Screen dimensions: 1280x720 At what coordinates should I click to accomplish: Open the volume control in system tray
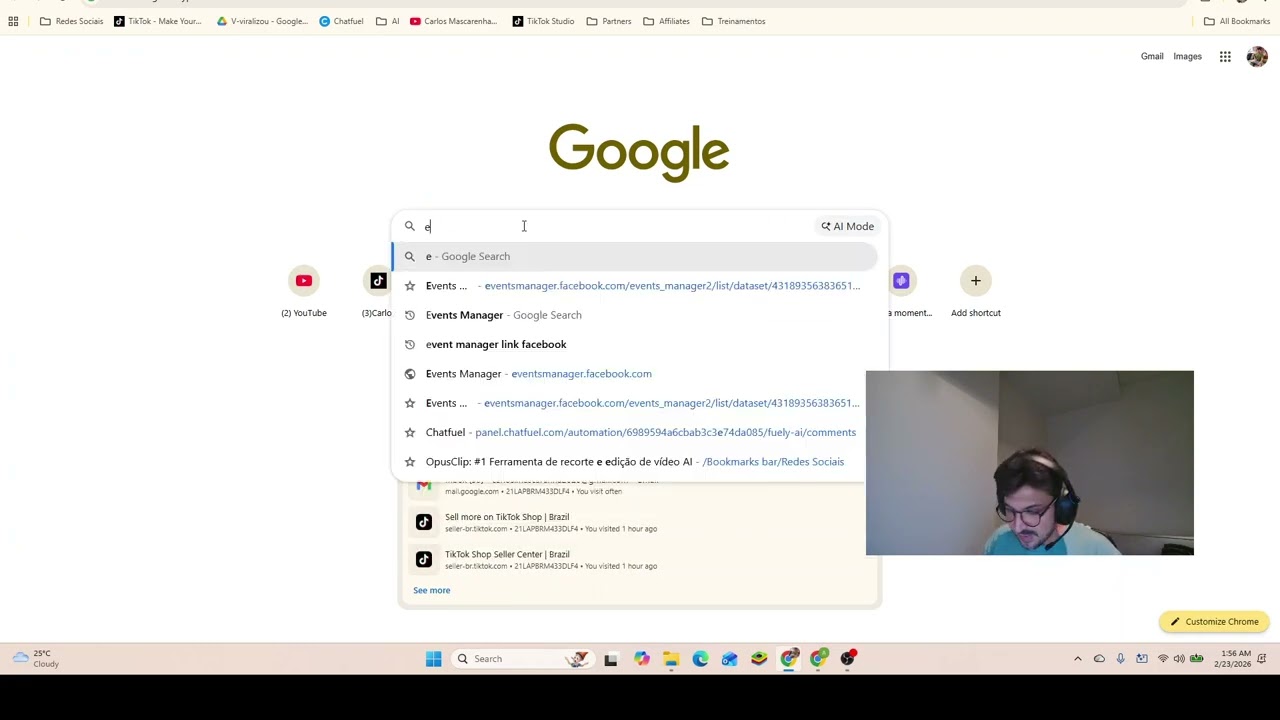pyautogui.click(x=1179, y=659)
